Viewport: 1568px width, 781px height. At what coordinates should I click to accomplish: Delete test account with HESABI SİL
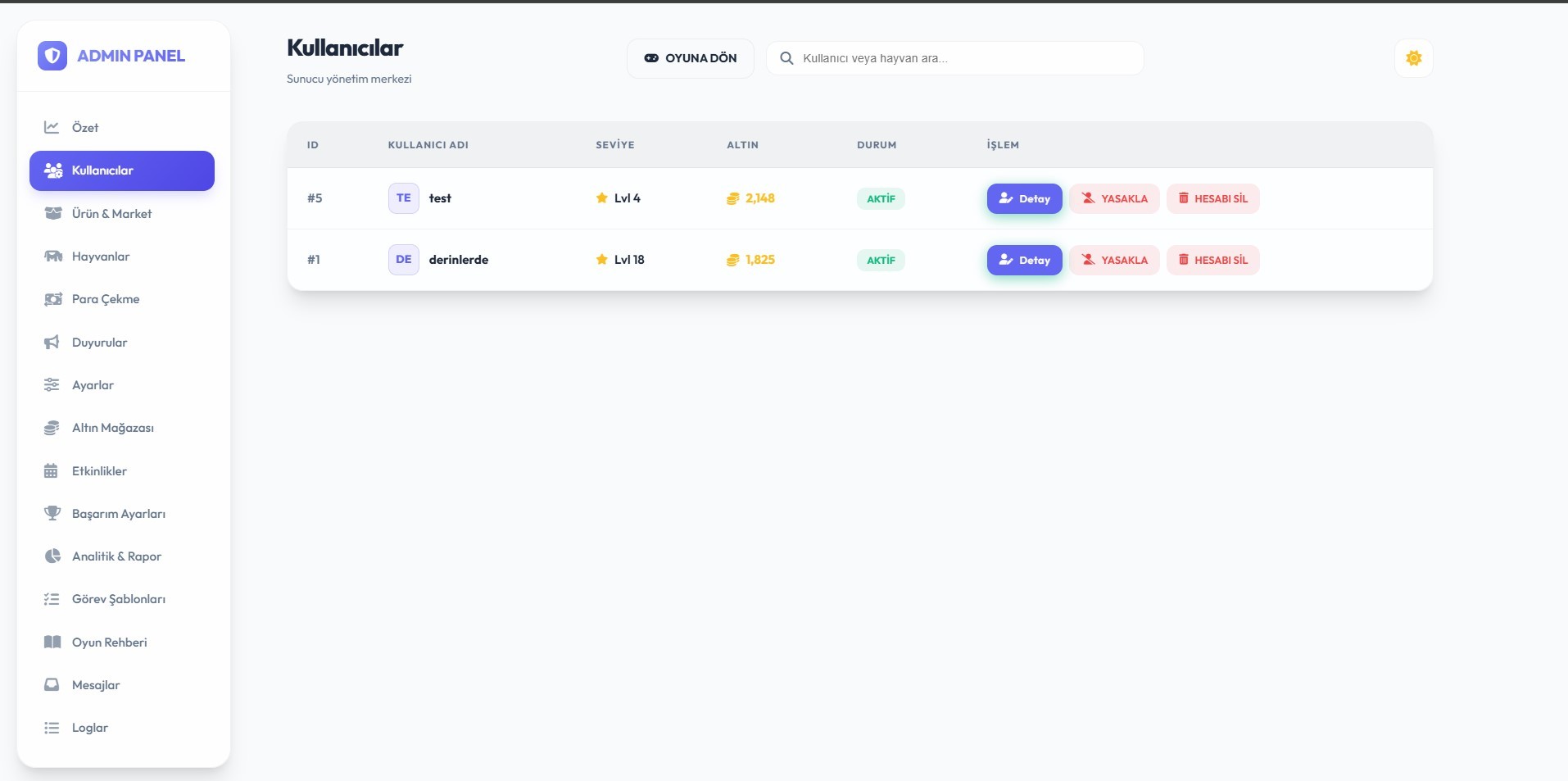click(x=1212, y=198)
